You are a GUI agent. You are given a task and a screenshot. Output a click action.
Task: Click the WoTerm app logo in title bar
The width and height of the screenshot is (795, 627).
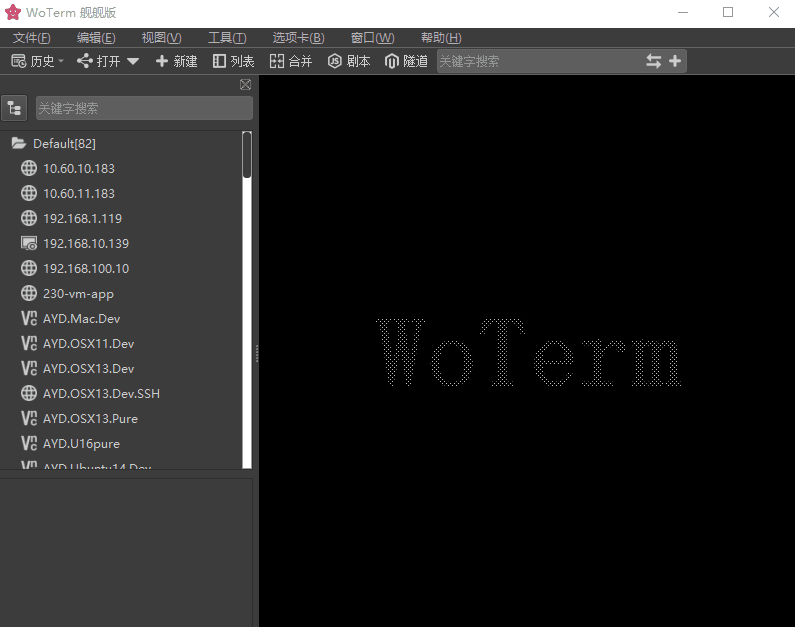(13, 13)
